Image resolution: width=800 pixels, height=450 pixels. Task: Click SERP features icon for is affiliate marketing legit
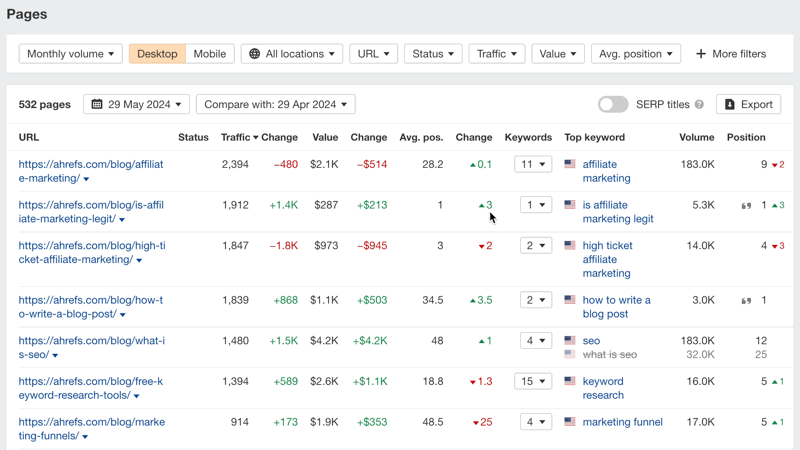[746, 206]
